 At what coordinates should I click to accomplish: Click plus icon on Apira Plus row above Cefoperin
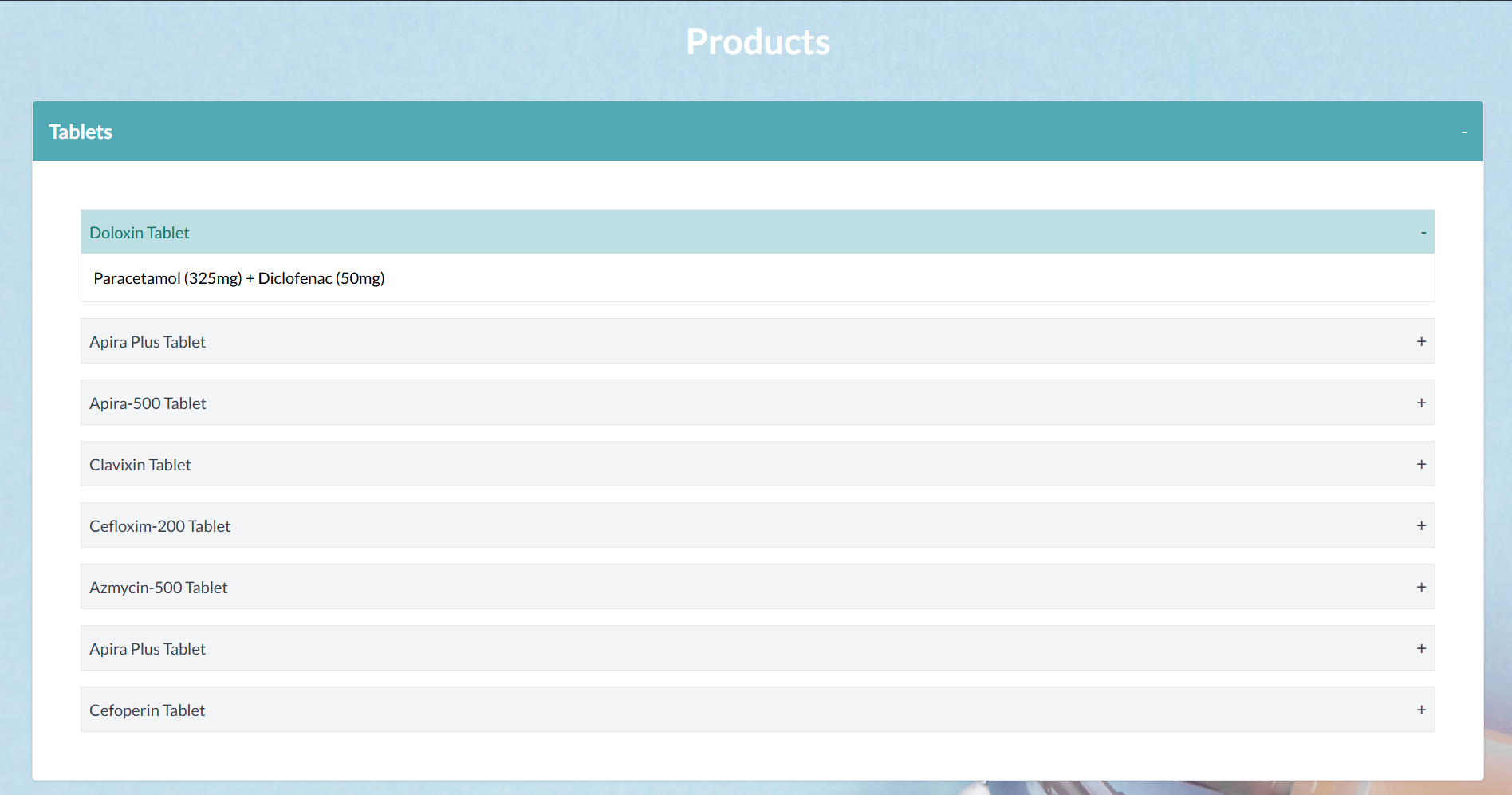(x=1421, y=649)
